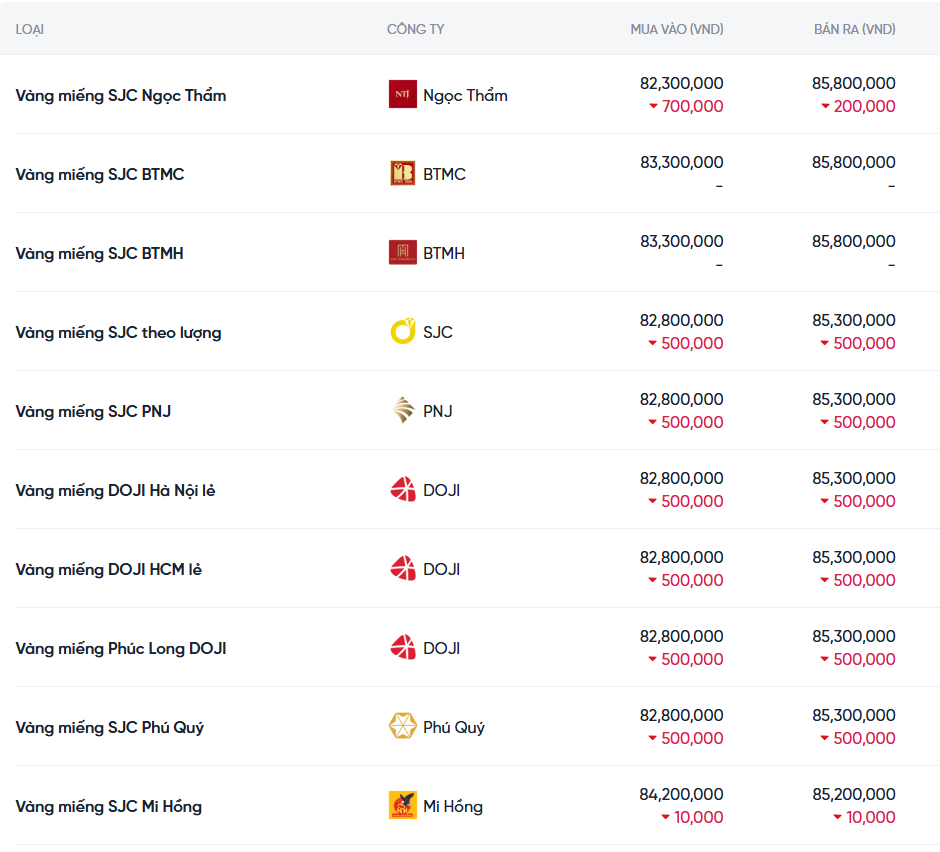The width and height of the screenshot is (940, 852).
Task: Click the CÔNG TY column header
Action: click(415, 29)
